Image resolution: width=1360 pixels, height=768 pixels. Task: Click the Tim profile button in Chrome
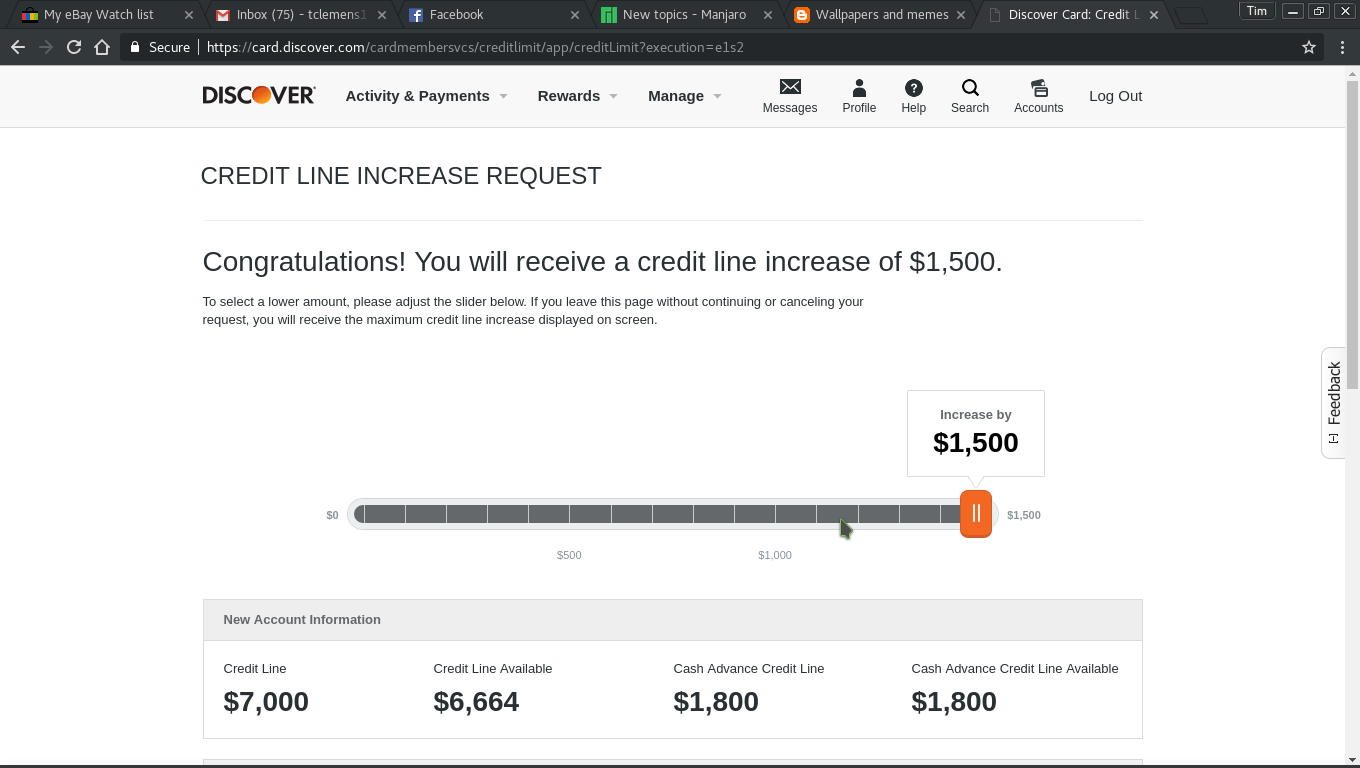tap(1256, 11)
